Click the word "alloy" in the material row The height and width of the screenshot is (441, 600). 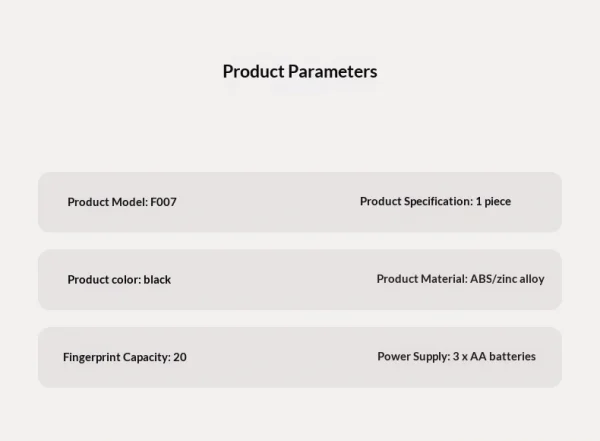coord(532,279)
